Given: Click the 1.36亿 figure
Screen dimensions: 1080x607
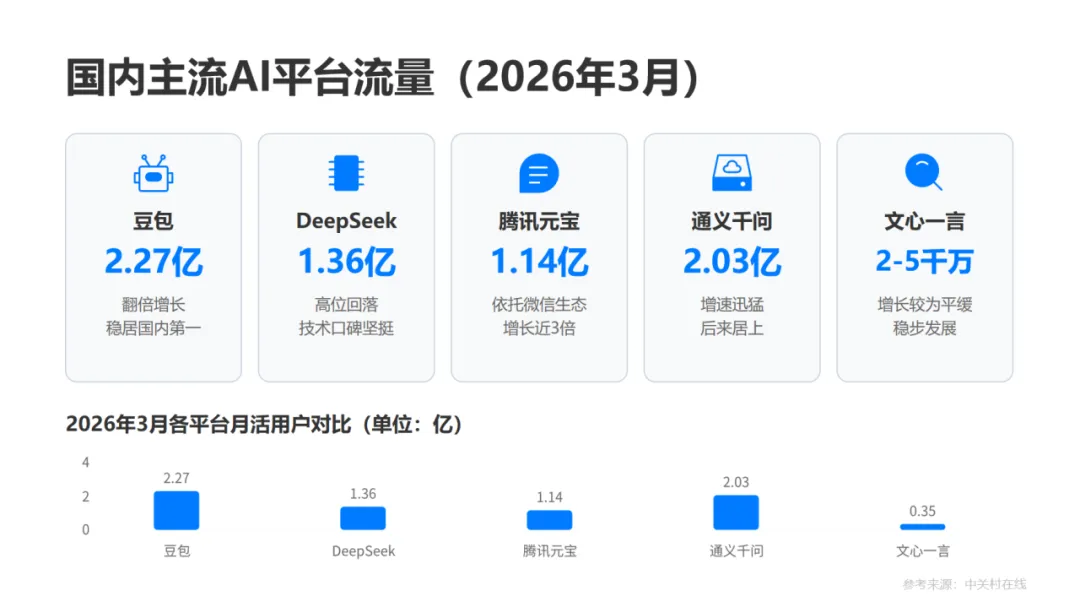Looking at the screenshot, I should point(346,262).
